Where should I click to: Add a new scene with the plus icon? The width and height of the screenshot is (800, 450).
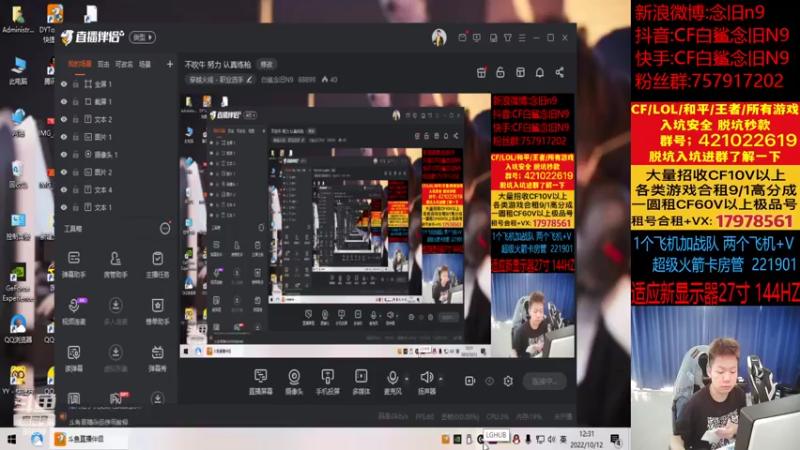pos(170,64)
